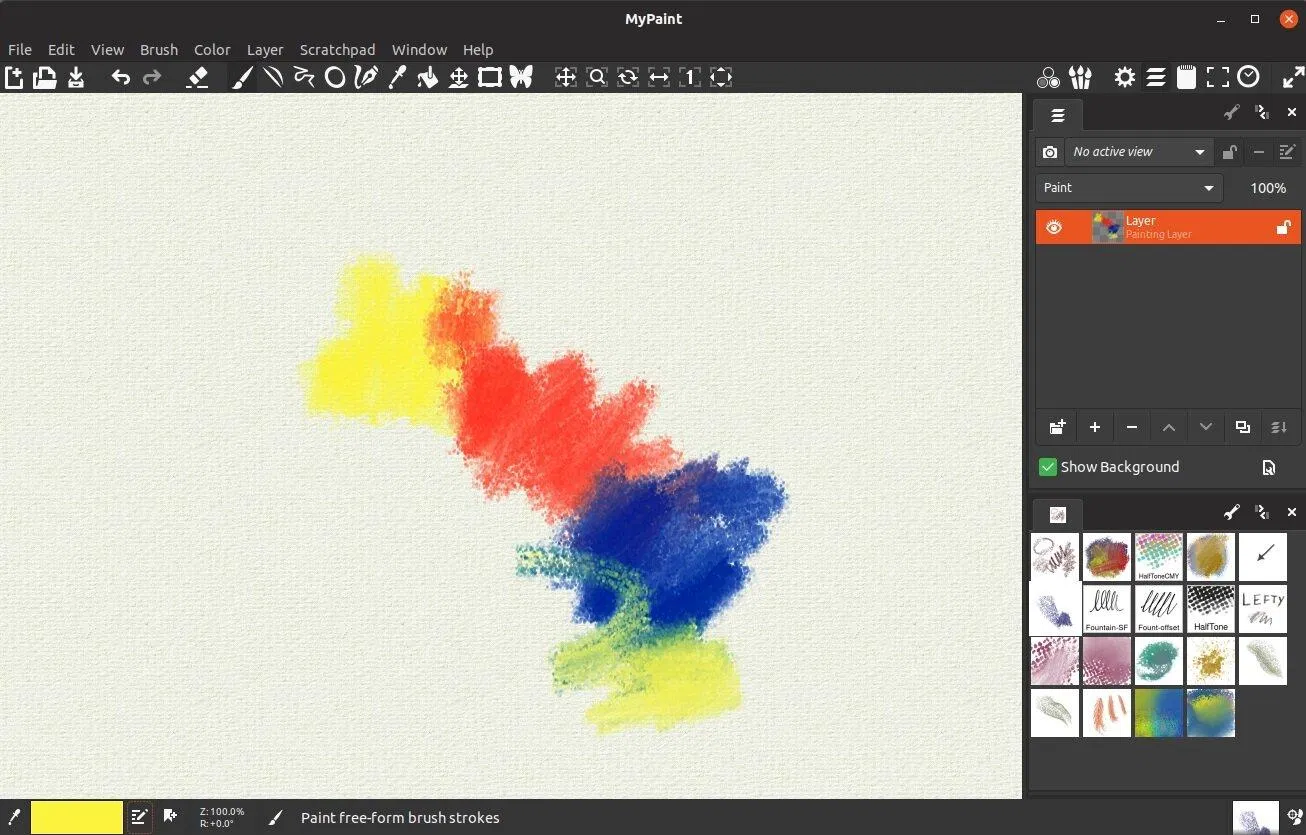This screenshot has width=1306, height=835.
Task: Open the brush settings gear icon
Action: (x=1125, y=77)
